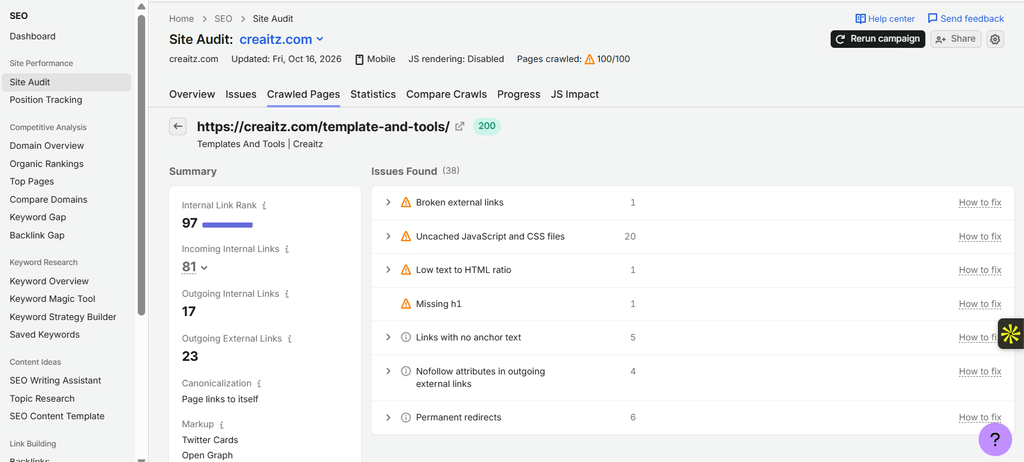Viewport: 1024px width, 462px height.
Task: Expand Nofollow attributes in outgoing external links
Action: point(388,371)
